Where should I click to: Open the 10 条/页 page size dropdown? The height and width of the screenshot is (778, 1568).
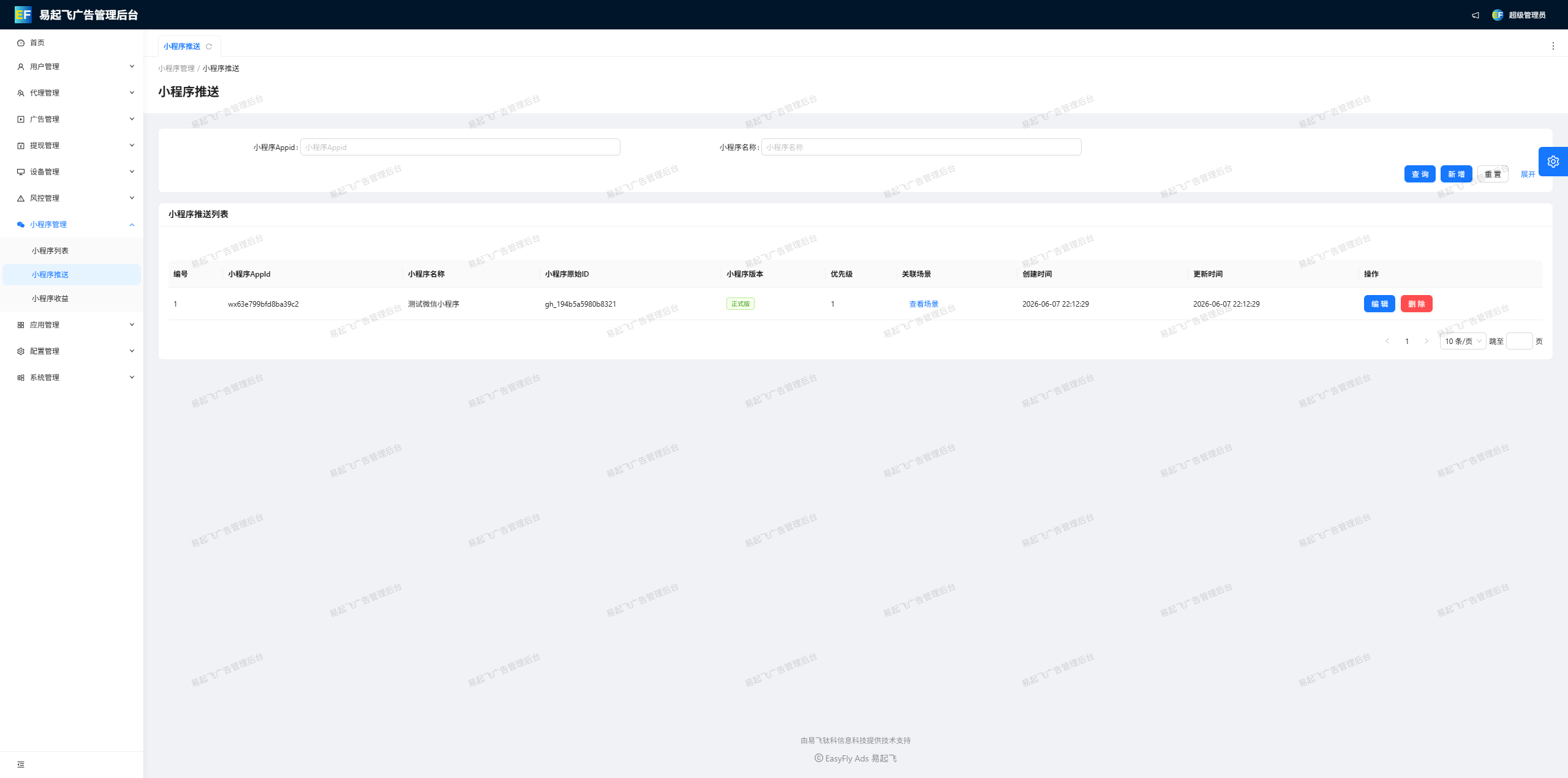point(1463,341)
